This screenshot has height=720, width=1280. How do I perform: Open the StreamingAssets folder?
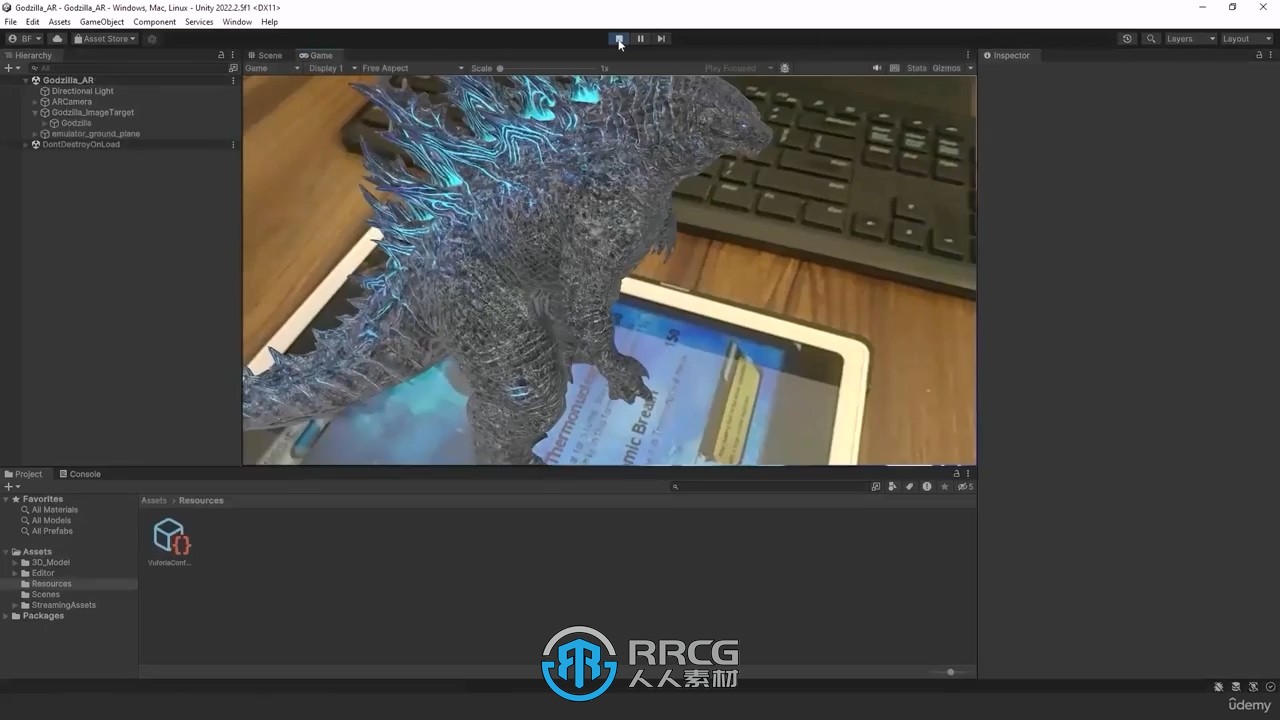click(64, 605)
